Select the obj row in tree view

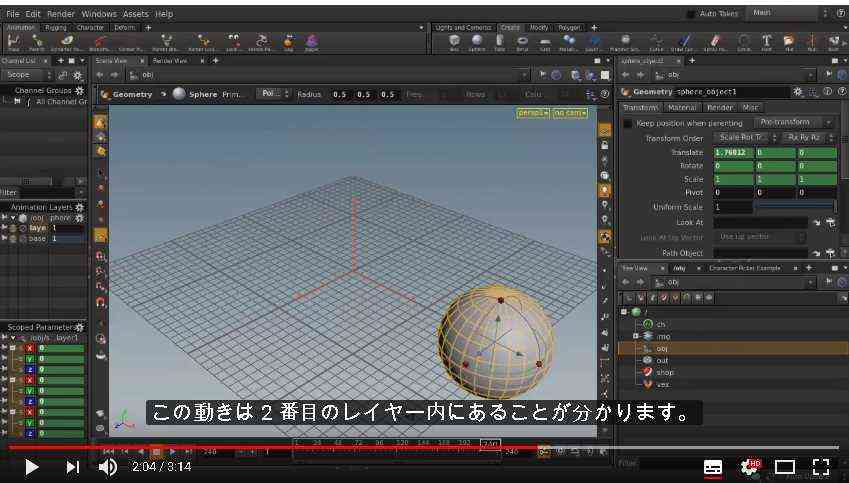click(733, 349)
